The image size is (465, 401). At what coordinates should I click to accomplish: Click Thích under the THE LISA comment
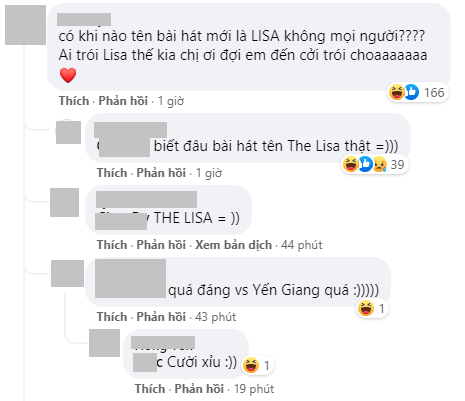point(112,245)
